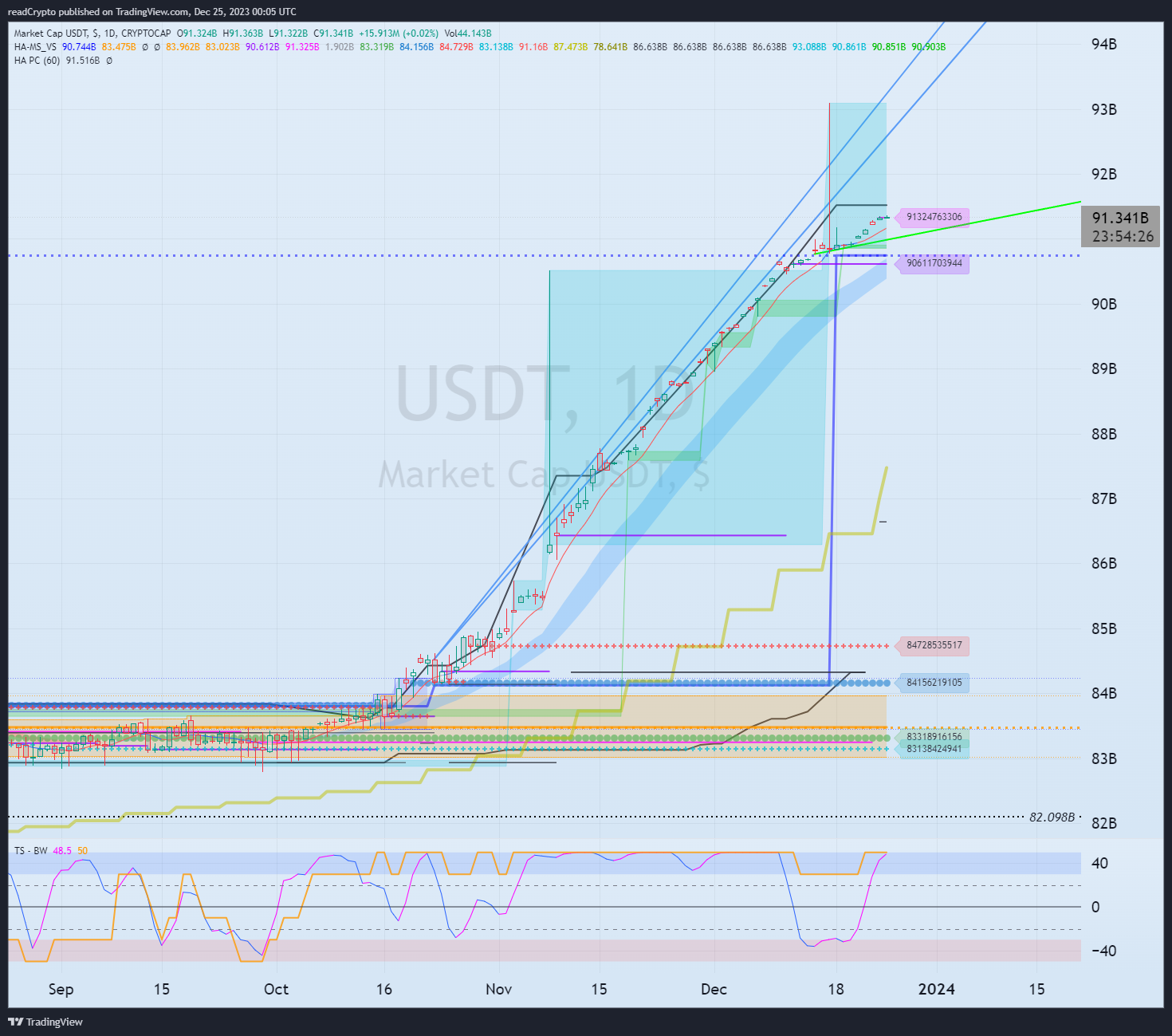Click the oscillator axis value 40

1099,863
